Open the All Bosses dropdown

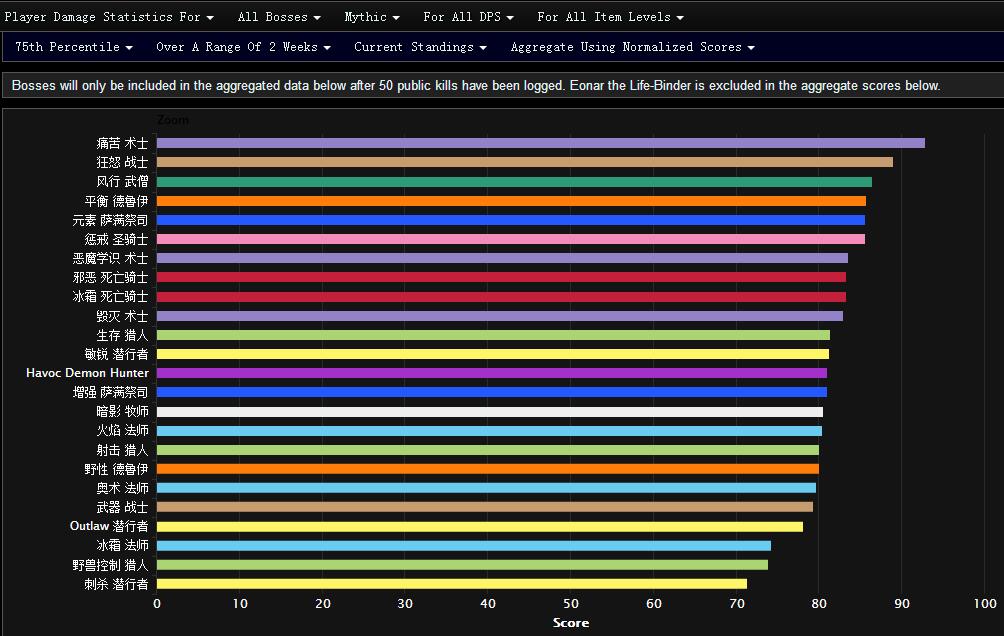[279, 17]
